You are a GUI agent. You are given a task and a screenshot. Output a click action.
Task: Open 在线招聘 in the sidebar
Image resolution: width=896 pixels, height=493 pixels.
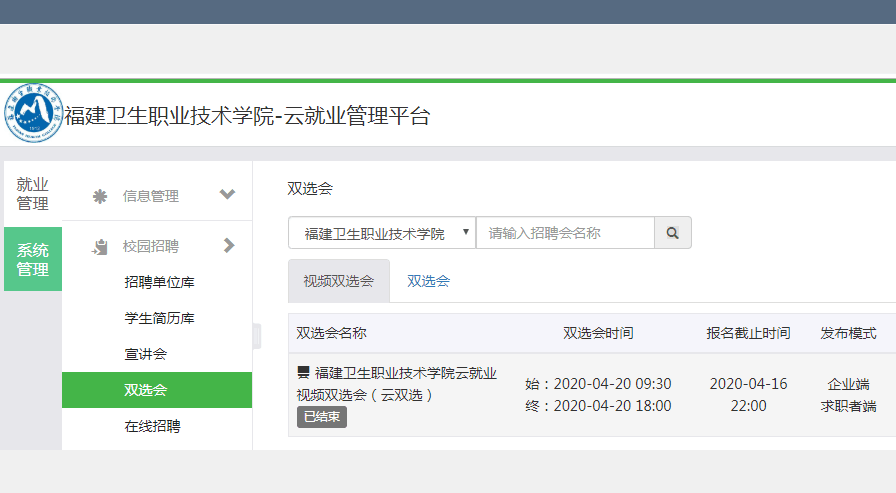pos(152,426)
